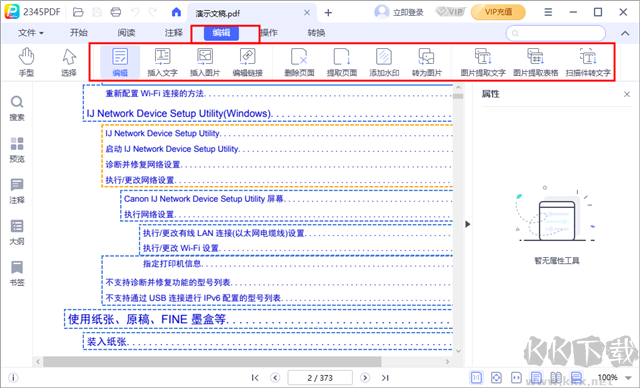Open the hamburger main menu

(x=548, y=12)
